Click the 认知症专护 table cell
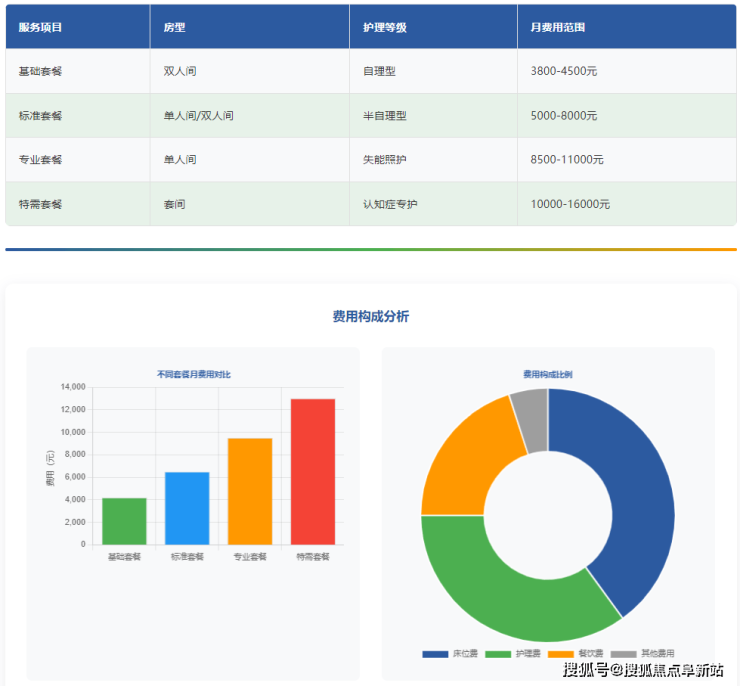This screenshot has height=686, width=740. pyautogui.click(x=390, y=204)
